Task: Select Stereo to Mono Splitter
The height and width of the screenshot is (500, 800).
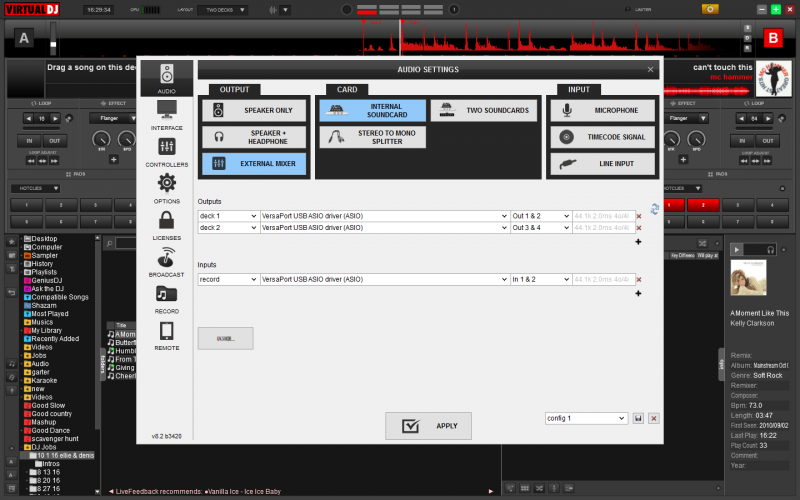Action: [372, 137]
